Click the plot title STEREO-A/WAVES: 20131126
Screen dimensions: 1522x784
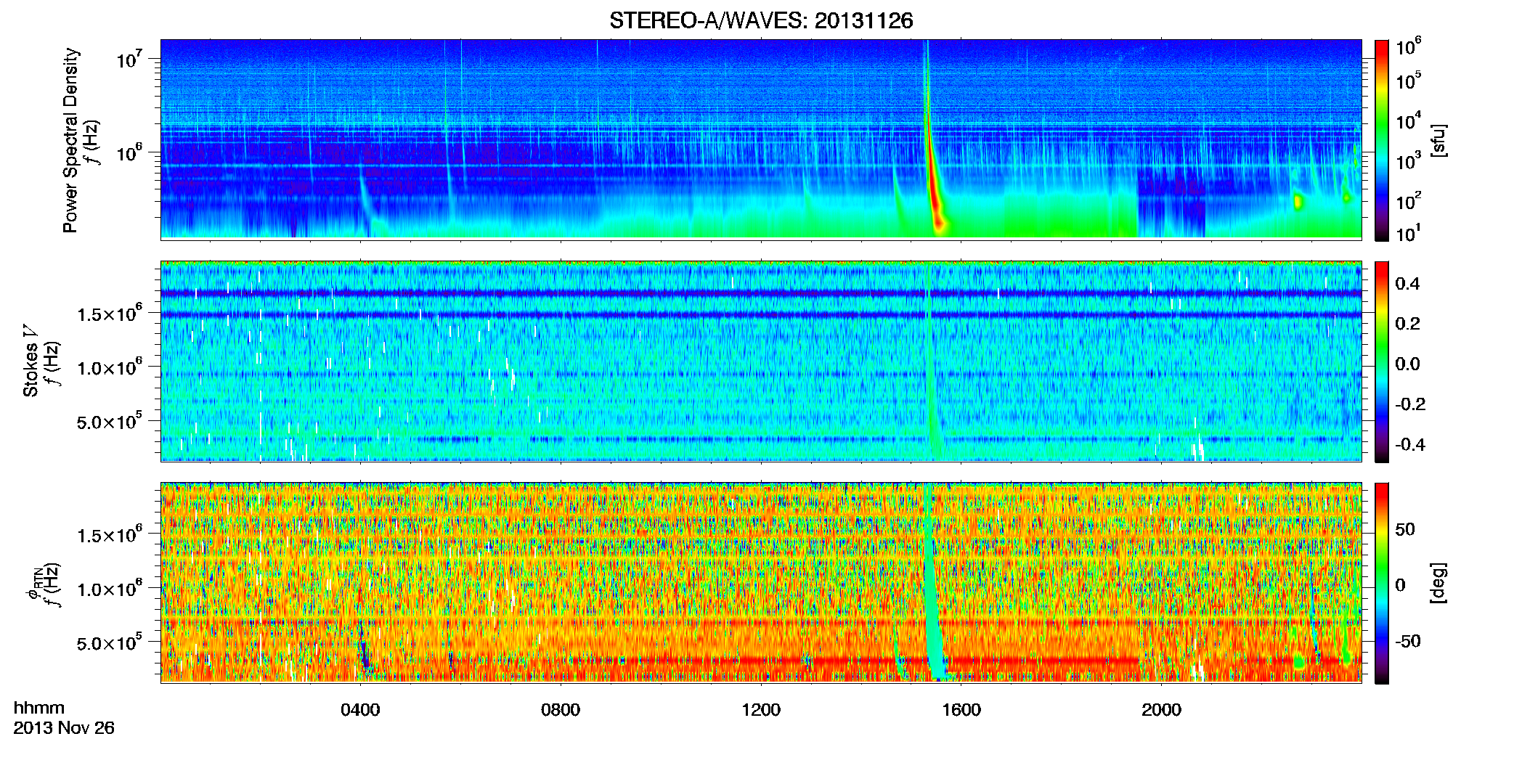click(x=761, y=20)
